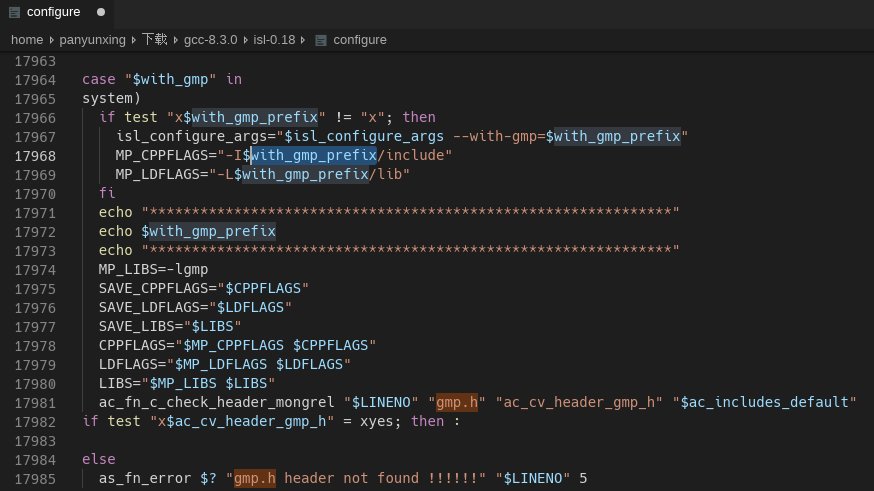The width and height of the screenshot is (874, 491).
Task: Click line number 17967
Action: click(35, 137)
